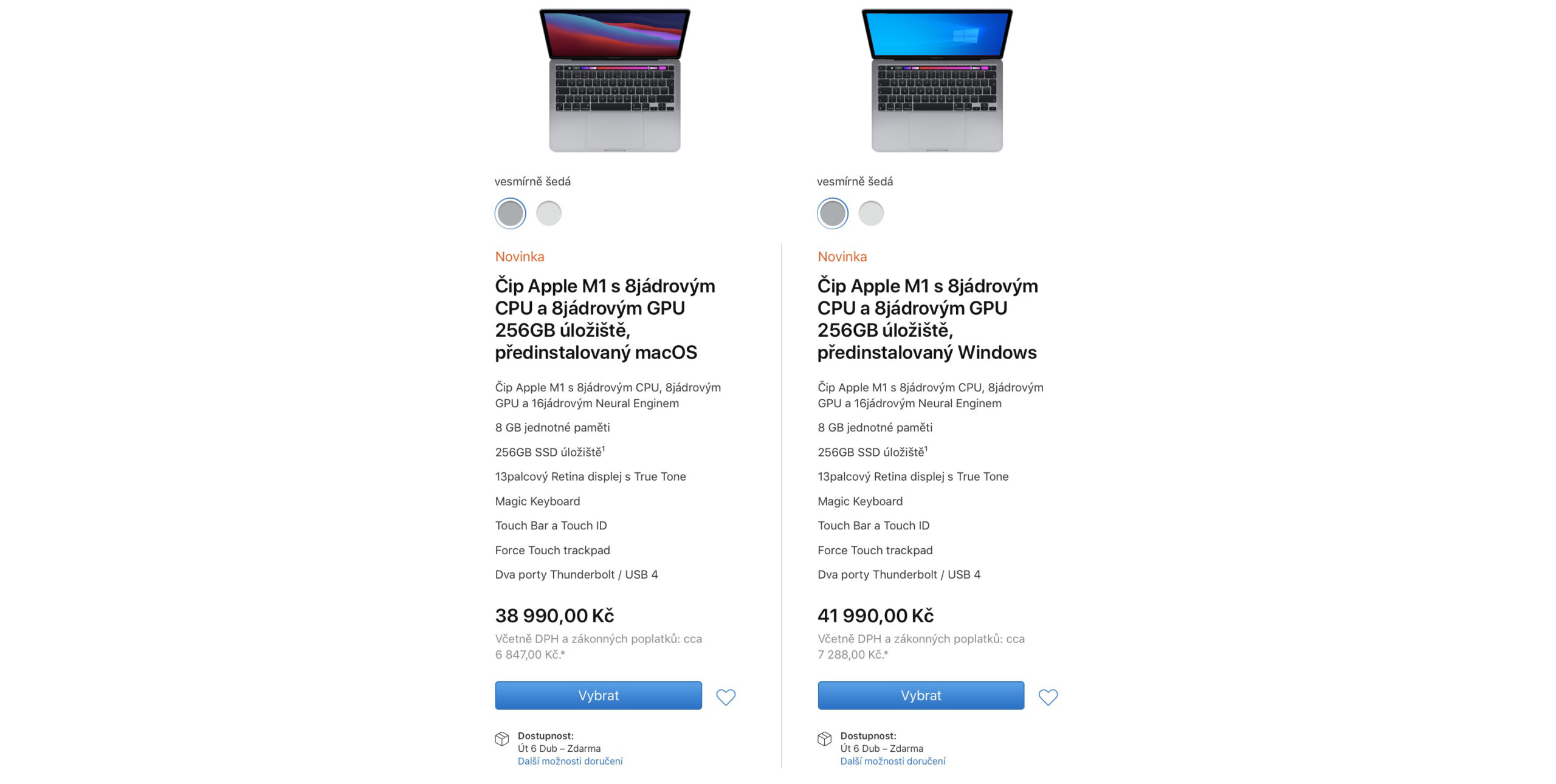Click MacBook image showing Windows desktop
Screen dimensions: 1556x784
click(x=937, y=80)
